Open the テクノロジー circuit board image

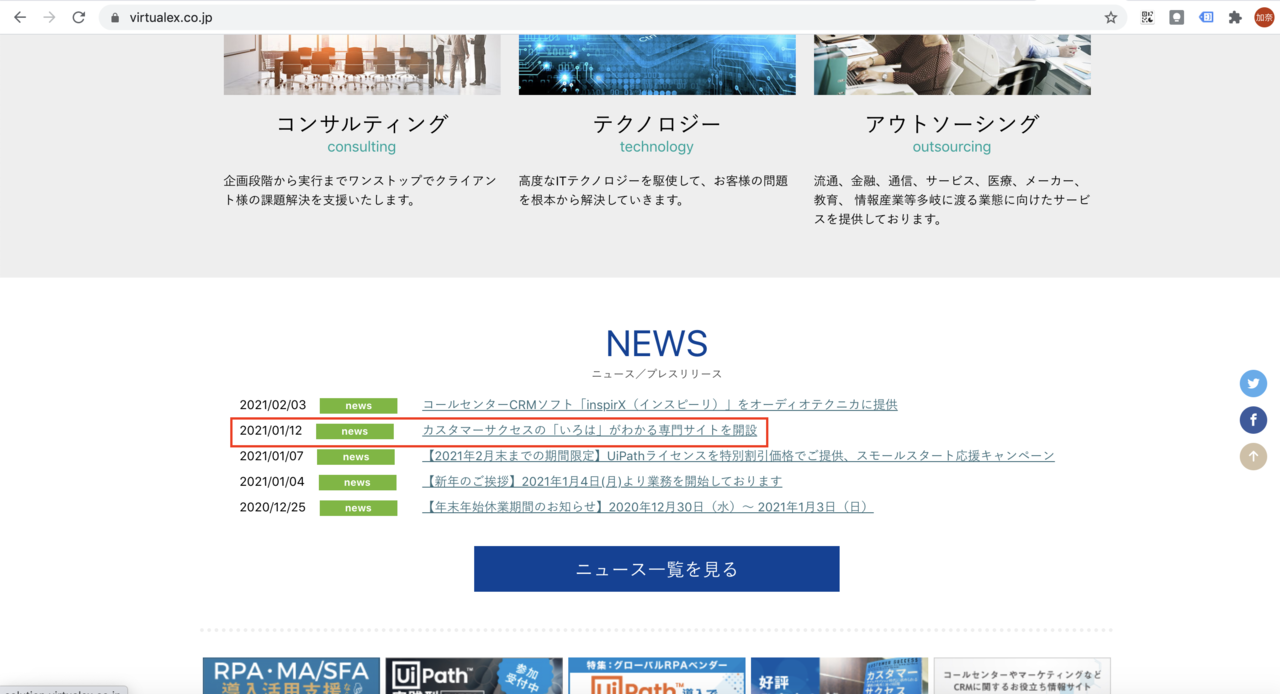657,65
